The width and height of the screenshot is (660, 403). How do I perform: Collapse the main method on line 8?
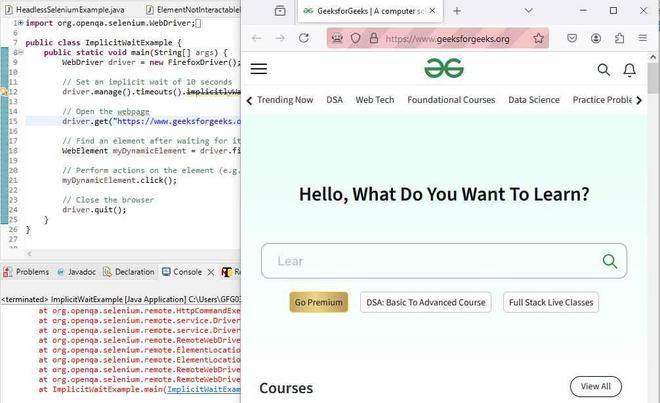coord(21,53)
